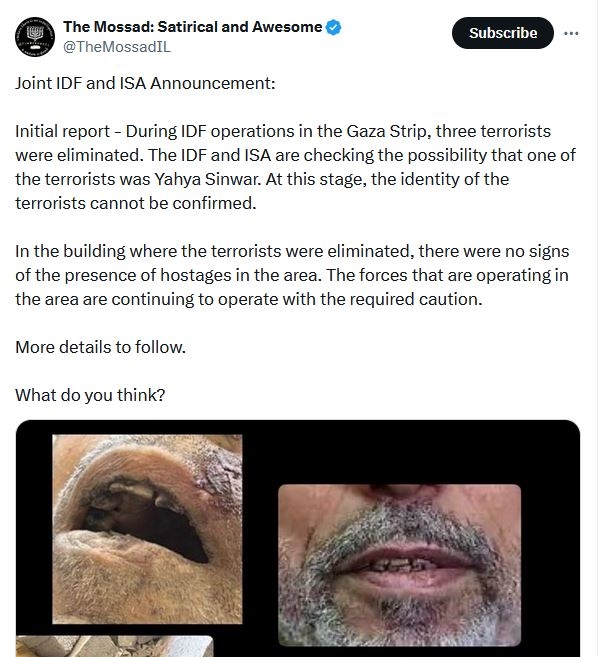Viewport: 614px width, 657px height.
Task: Click the blue verified checkmark badge
Action: pyautogui.click(x=333, y=28)
